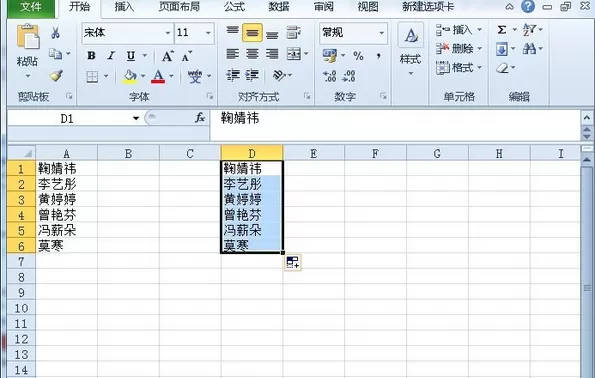Image resolution: width=595 pixels, height=378 pixels.
Task: Expand underline style options arrow
Action: (x=145, y=56)
